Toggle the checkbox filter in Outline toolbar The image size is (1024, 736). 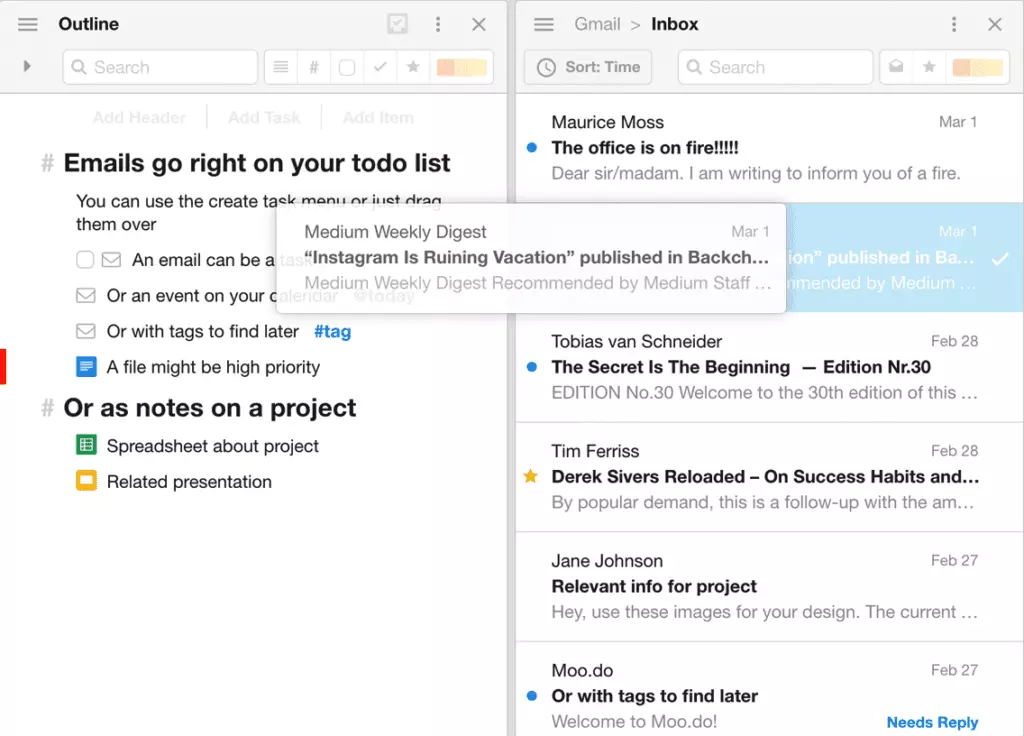point(347,67)
